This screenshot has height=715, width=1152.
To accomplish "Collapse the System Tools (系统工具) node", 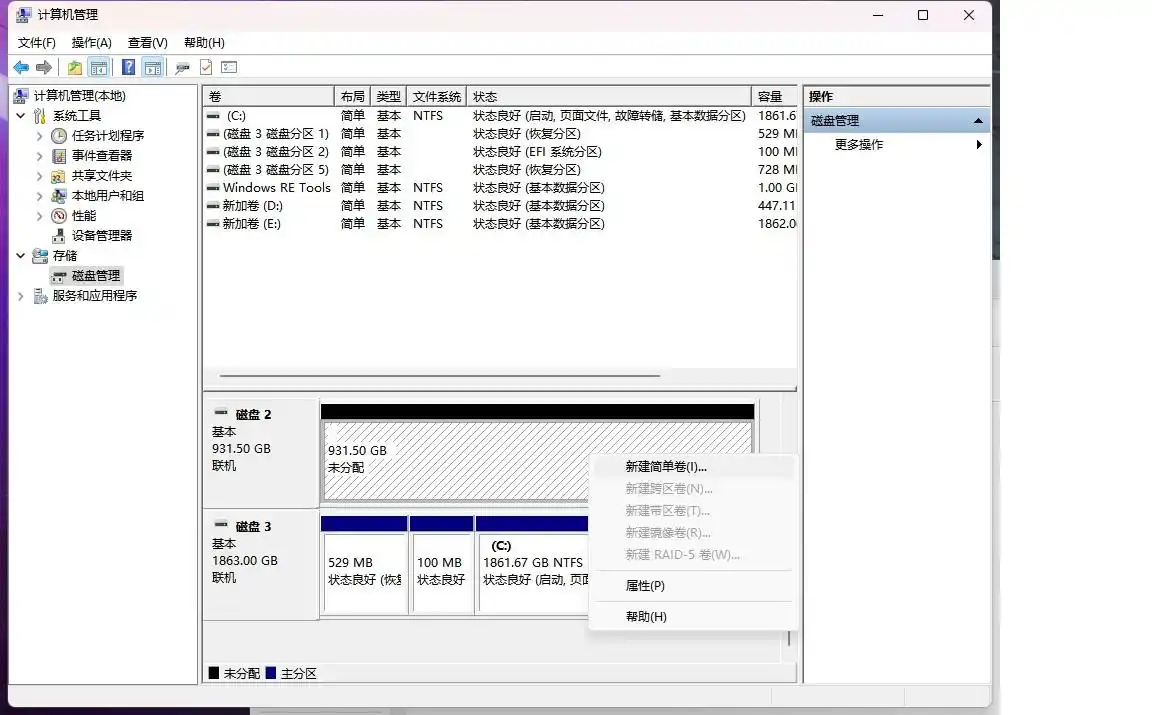I will click(x=21, y=116).
